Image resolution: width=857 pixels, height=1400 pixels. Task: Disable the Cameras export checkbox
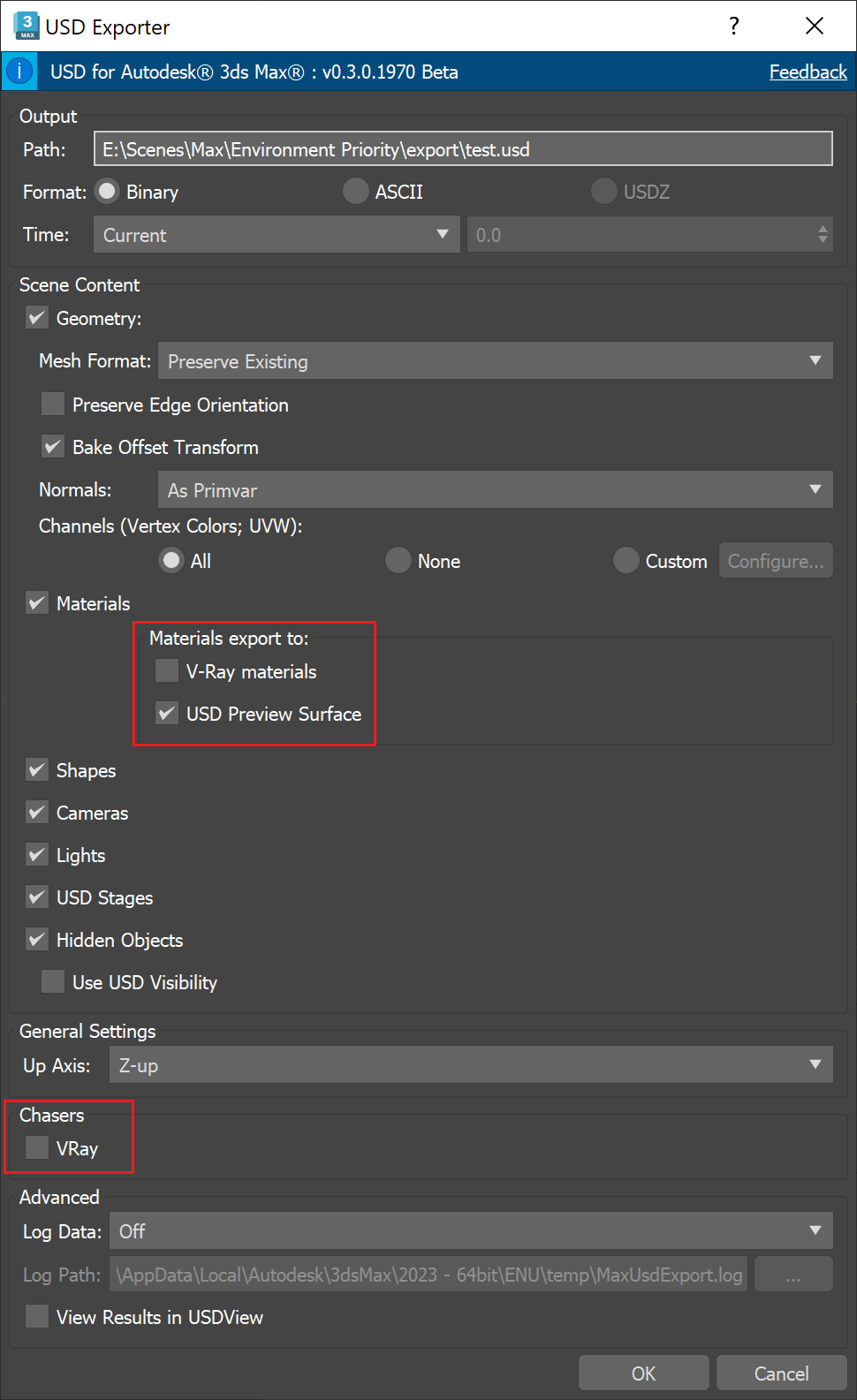[x=37, y=813]
